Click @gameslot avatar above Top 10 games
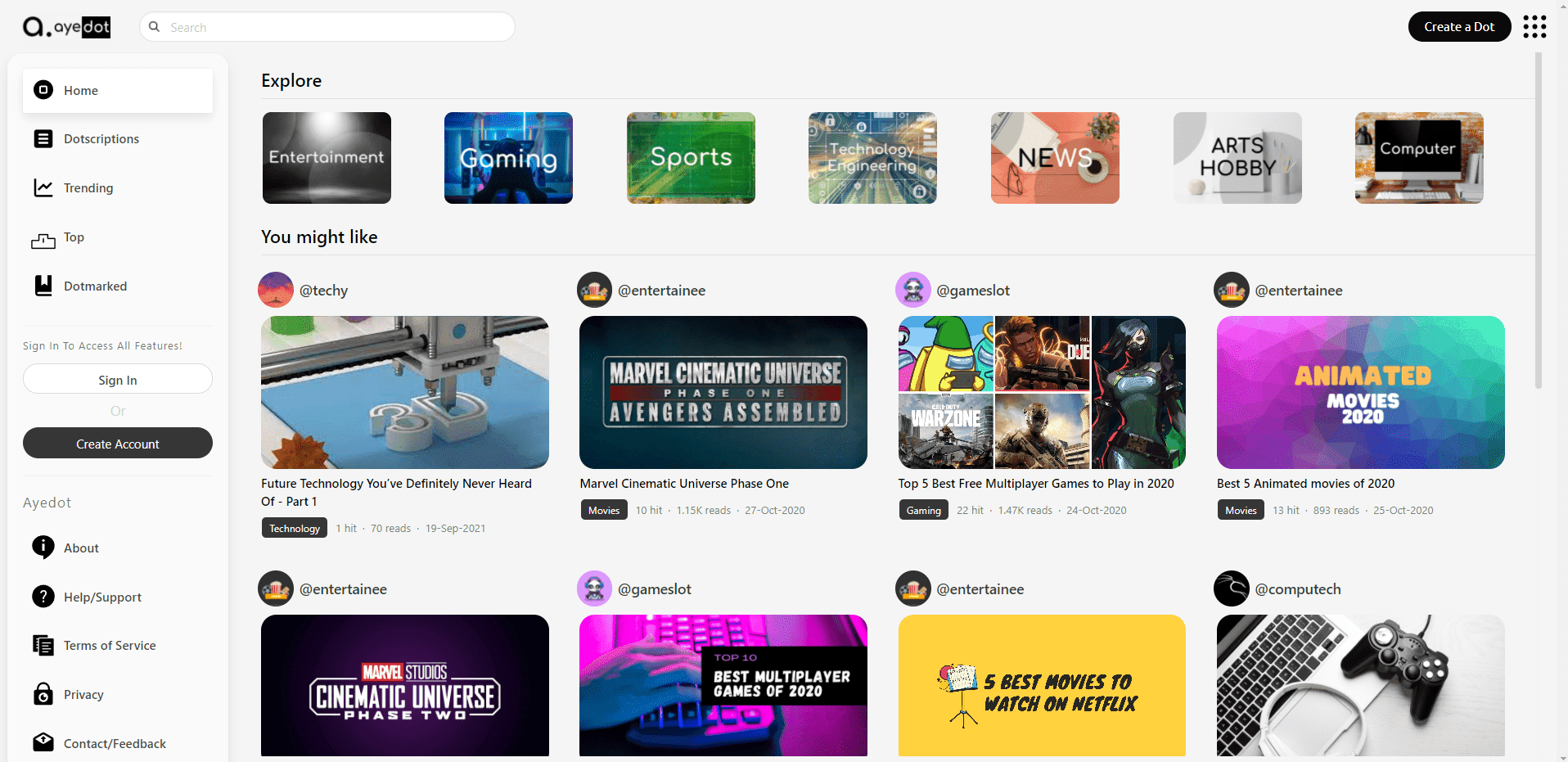Viewport: 1568px width, 762px height. click(594, 588)
